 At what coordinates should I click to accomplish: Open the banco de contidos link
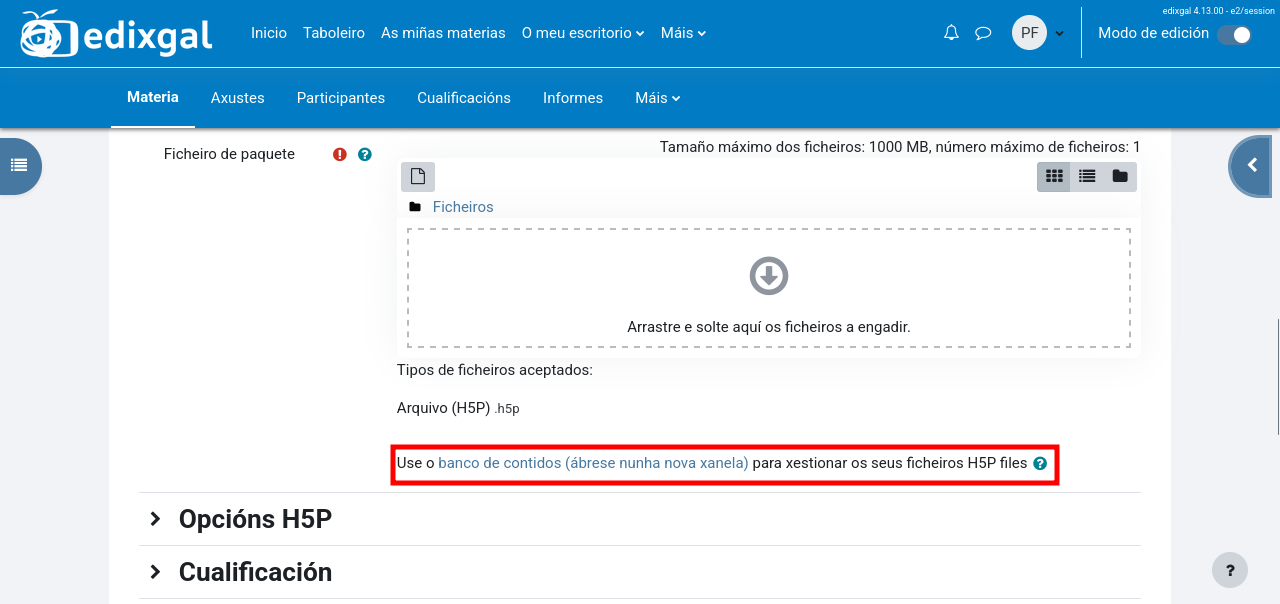(x=593, y=463)
